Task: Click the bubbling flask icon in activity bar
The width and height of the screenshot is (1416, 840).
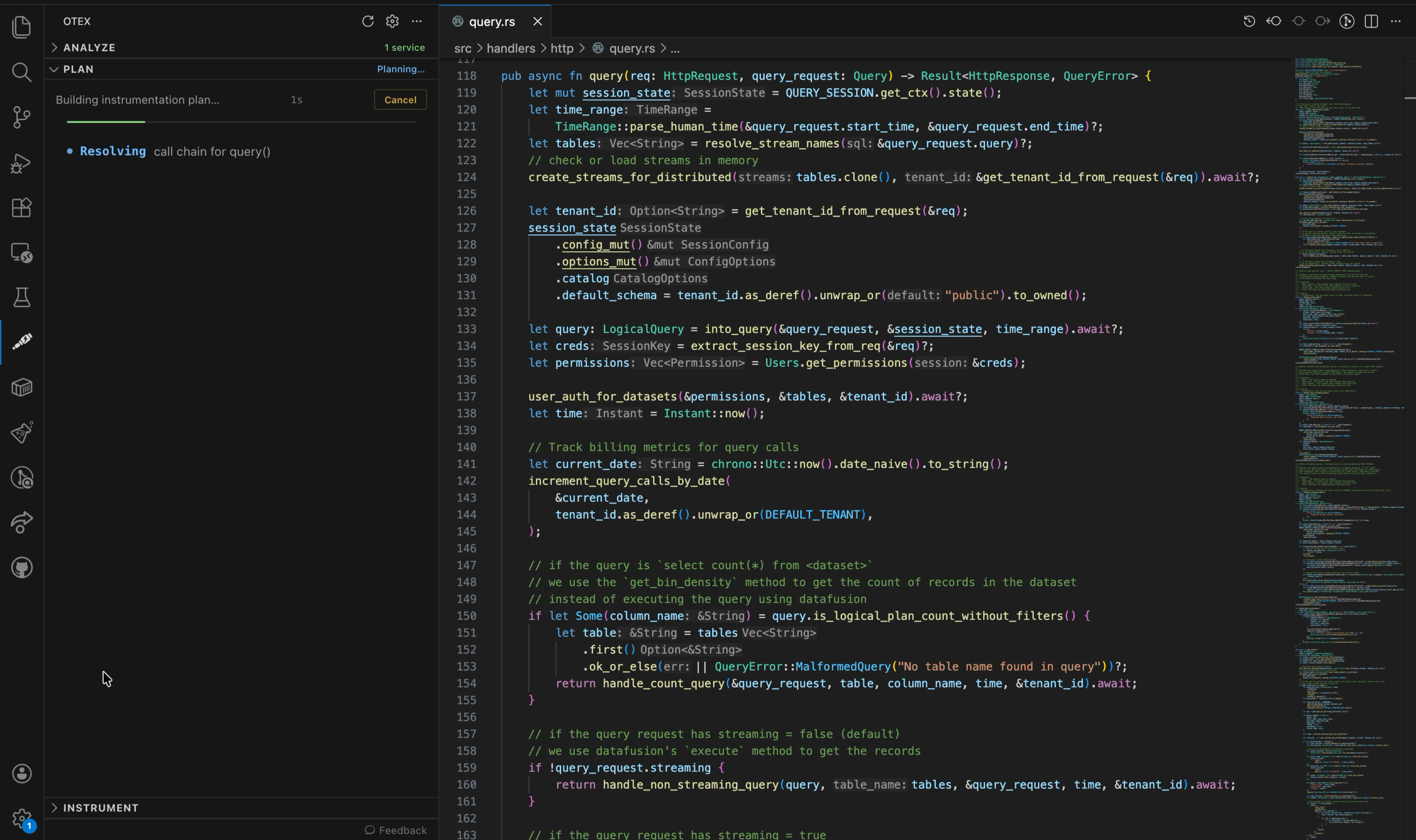Action: point(22,433)
